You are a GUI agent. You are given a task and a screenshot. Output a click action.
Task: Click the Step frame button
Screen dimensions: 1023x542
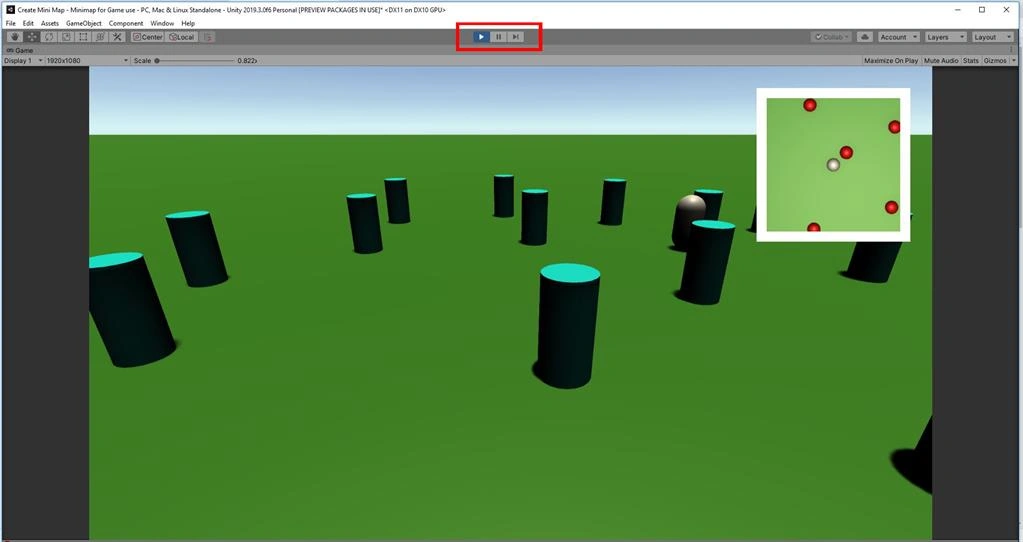pyautogui.click(x=515, y=37)
